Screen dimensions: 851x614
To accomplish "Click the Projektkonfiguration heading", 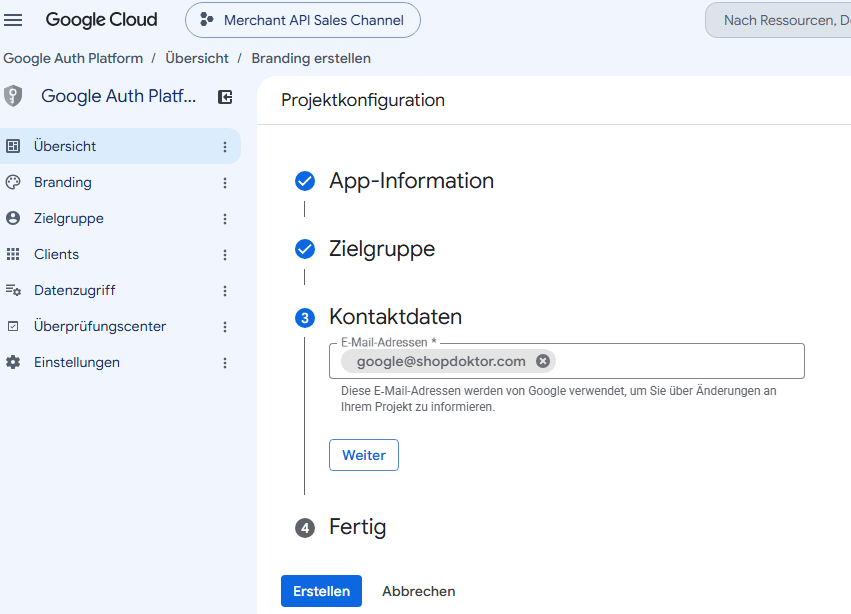I will coord(363,100).
